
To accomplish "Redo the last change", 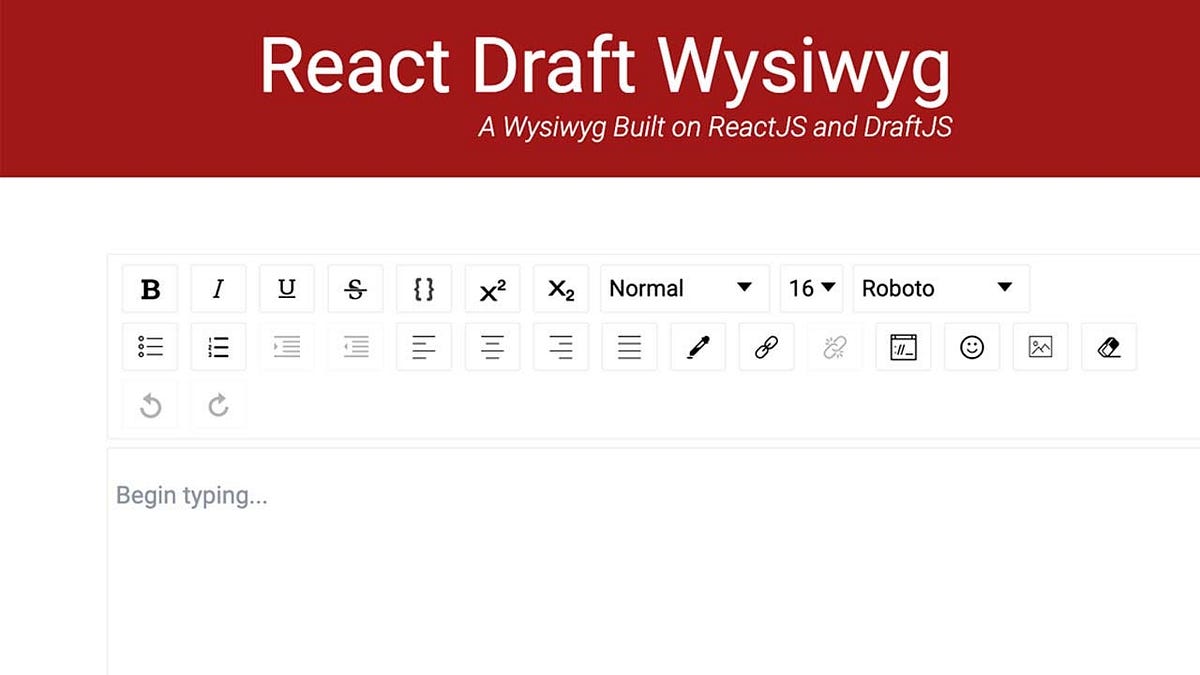I will pyautogui.click(x=218, y=404).
